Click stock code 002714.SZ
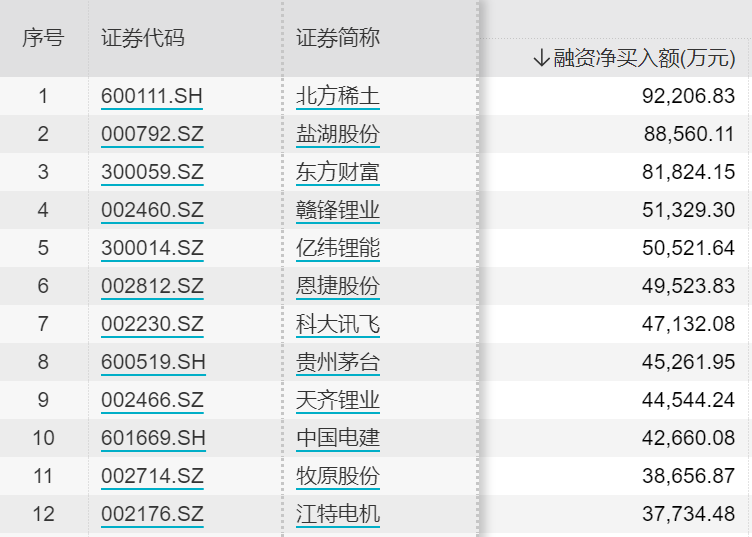This screenshot has width=752, height=537. click(x=152, y=477)
